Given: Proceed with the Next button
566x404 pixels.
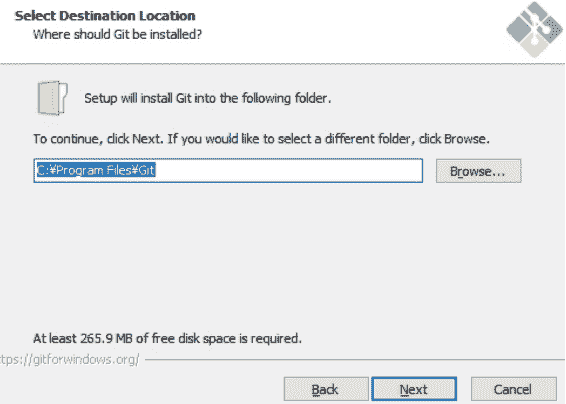Looking at the screenshot, I should (x=414, y=389).
